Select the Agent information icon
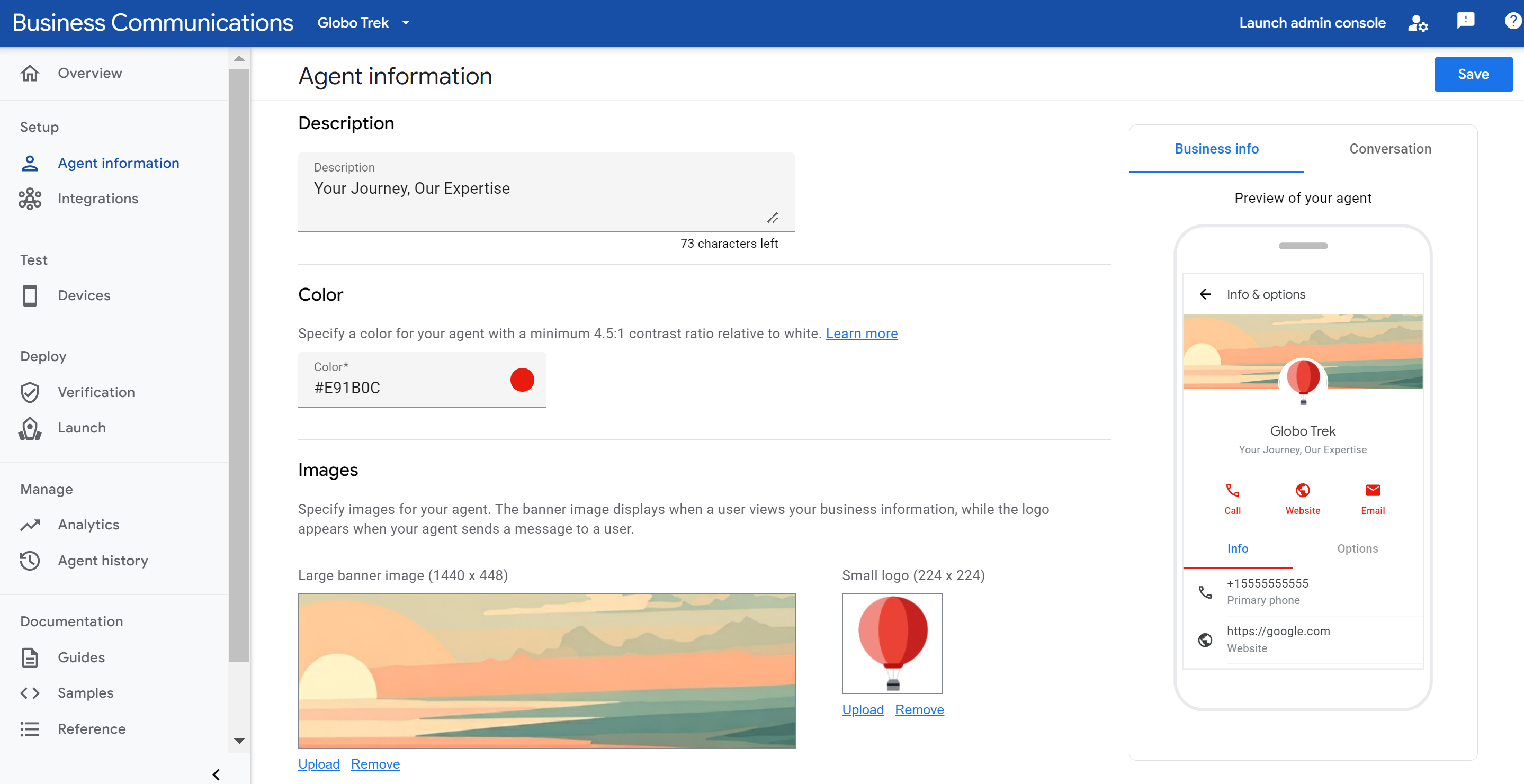1524x784 pixels. click(x=29, y=162)
